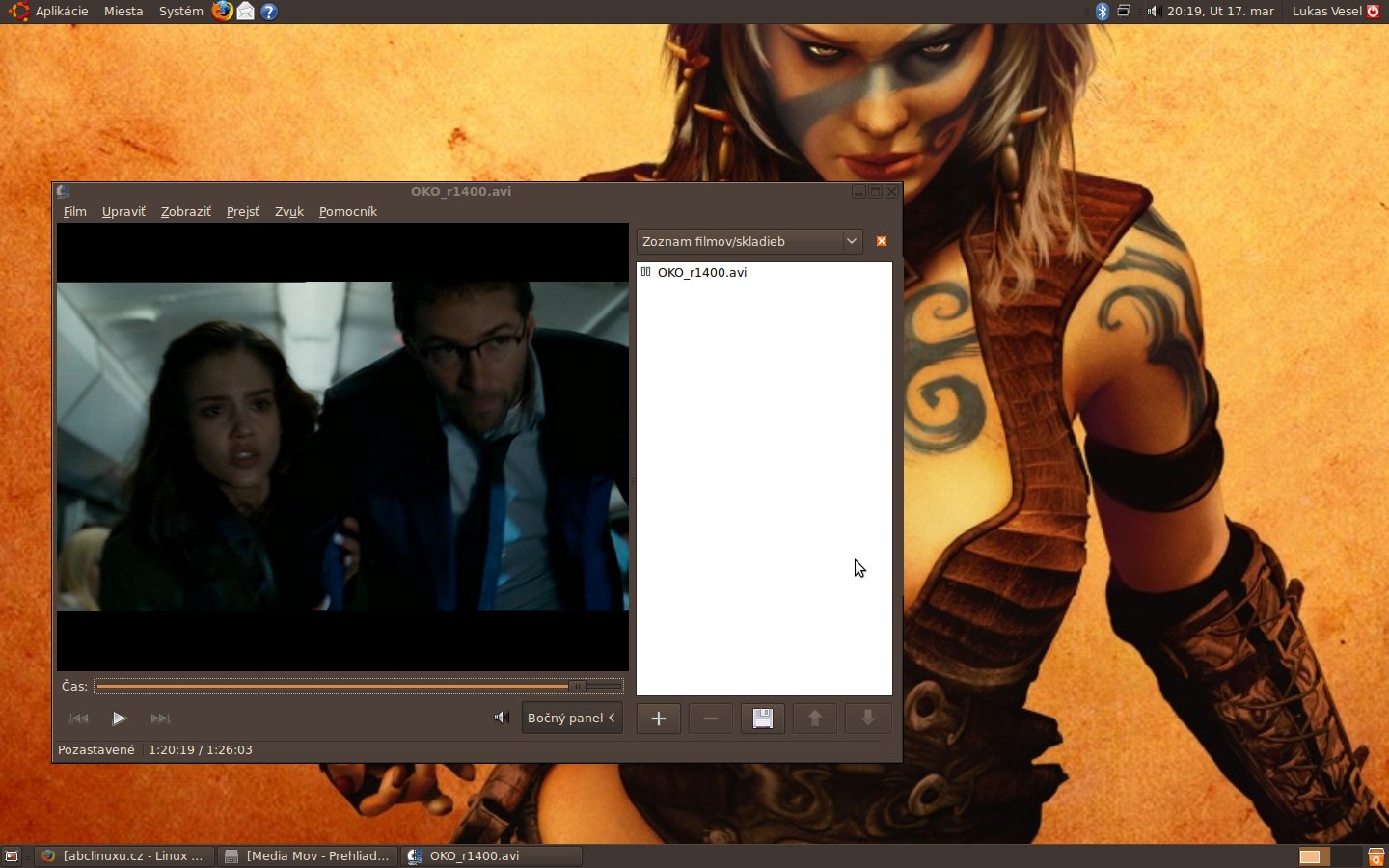This screenshot has height=868, width=1389.
Task: Switch to abclinuxu.cz taskbar window
Action: click(124, 855)
